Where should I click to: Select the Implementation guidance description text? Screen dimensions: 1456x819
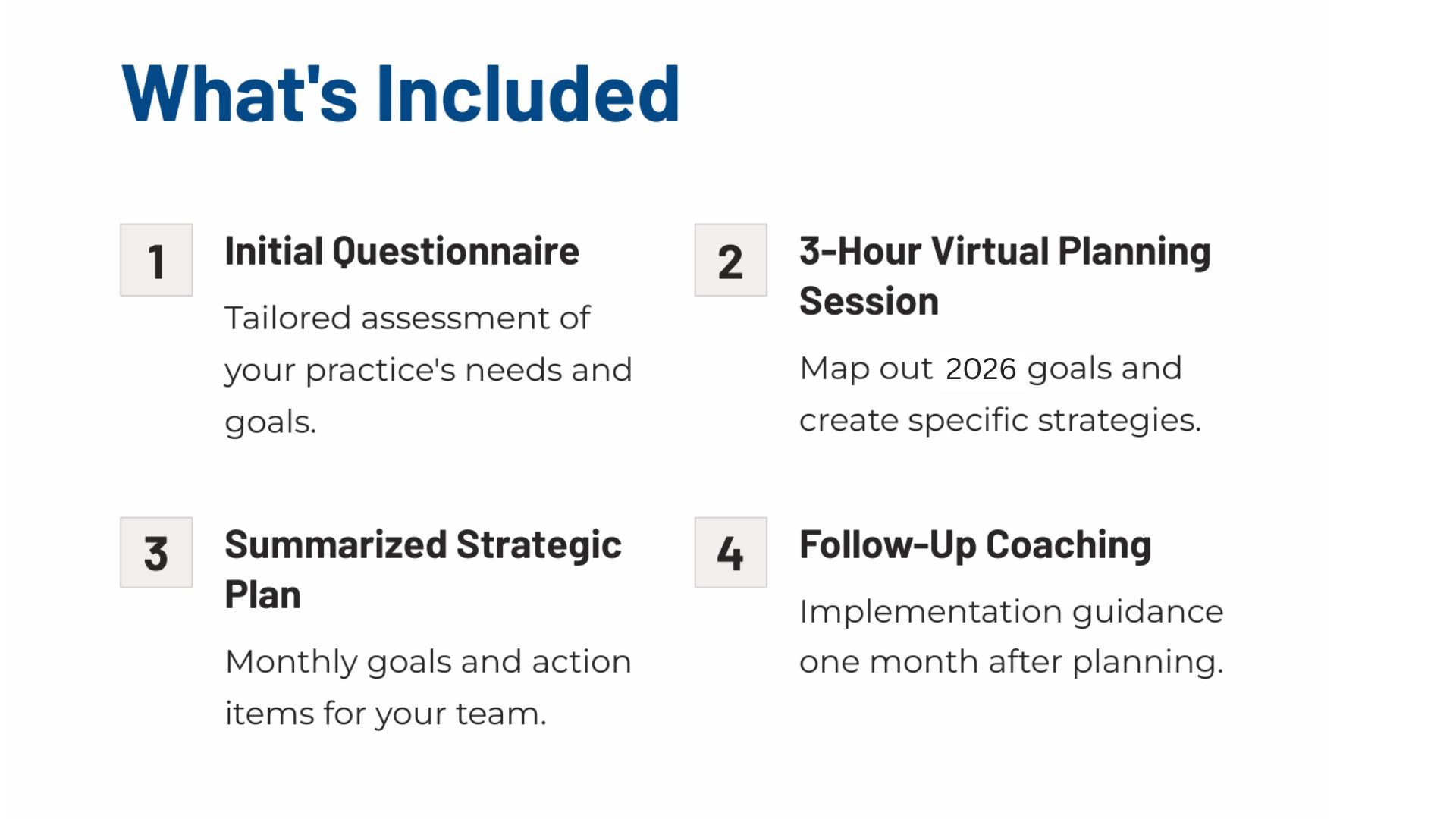click(x=1012, y=637)
